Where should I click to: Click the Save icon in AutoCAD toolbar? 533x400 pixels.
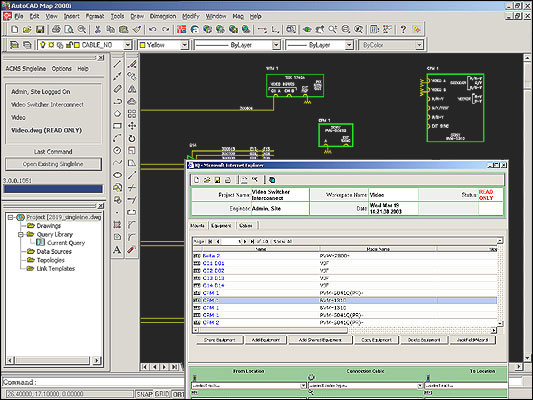tap(40, 30)
